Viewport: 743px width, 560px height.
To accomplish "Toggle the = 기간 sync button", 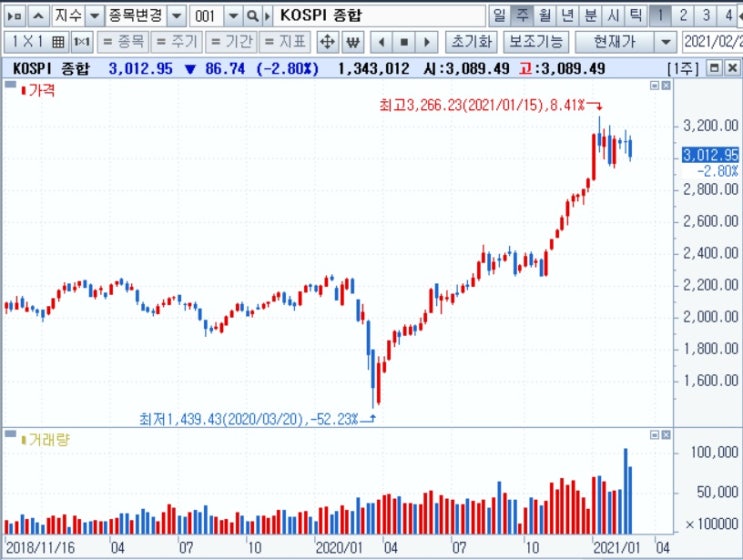I will click(231, 42).
